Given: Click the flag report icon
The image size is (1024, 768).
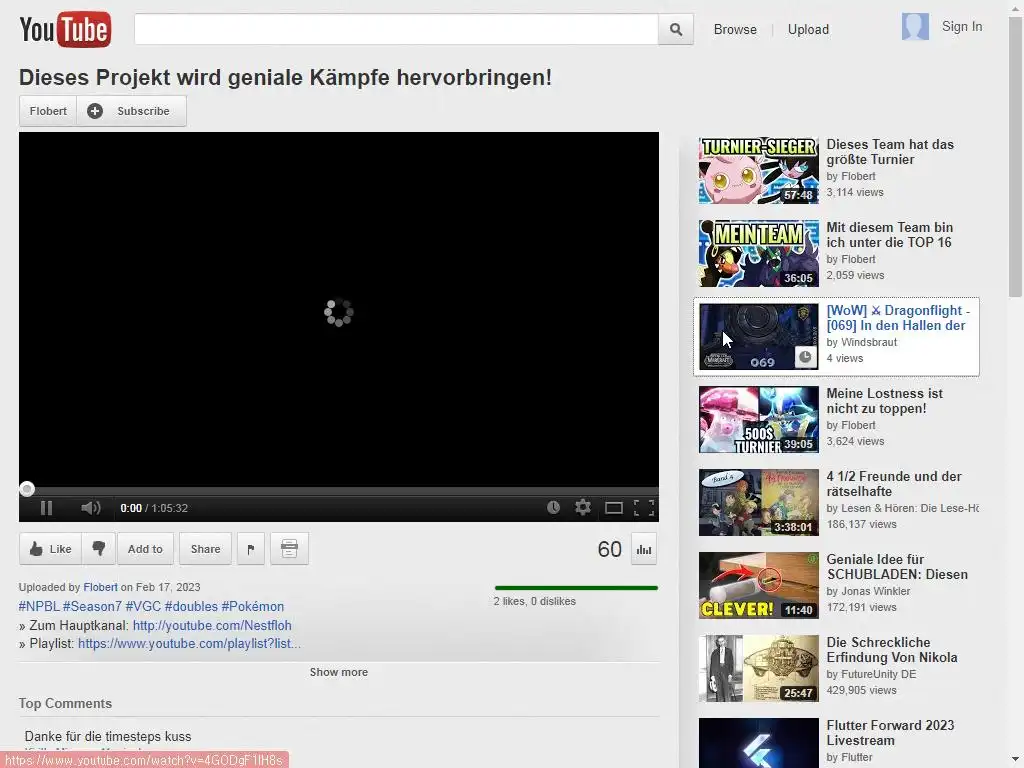Looking at the screenshot, I should (x=251, y=549).
